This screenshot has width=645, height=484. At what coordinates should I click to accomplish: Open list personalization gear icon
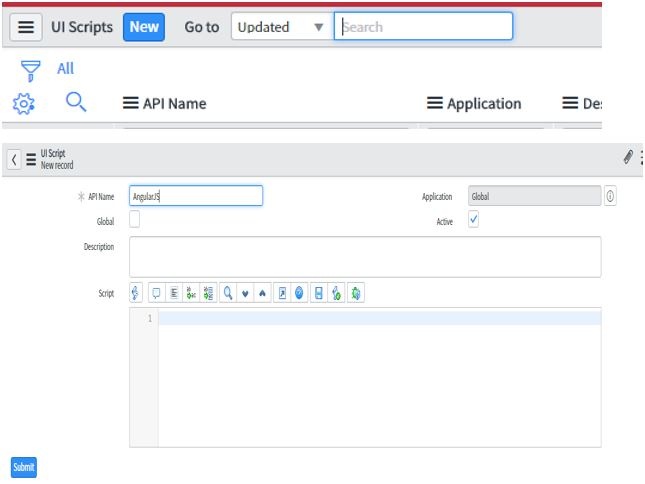[24, 103]
